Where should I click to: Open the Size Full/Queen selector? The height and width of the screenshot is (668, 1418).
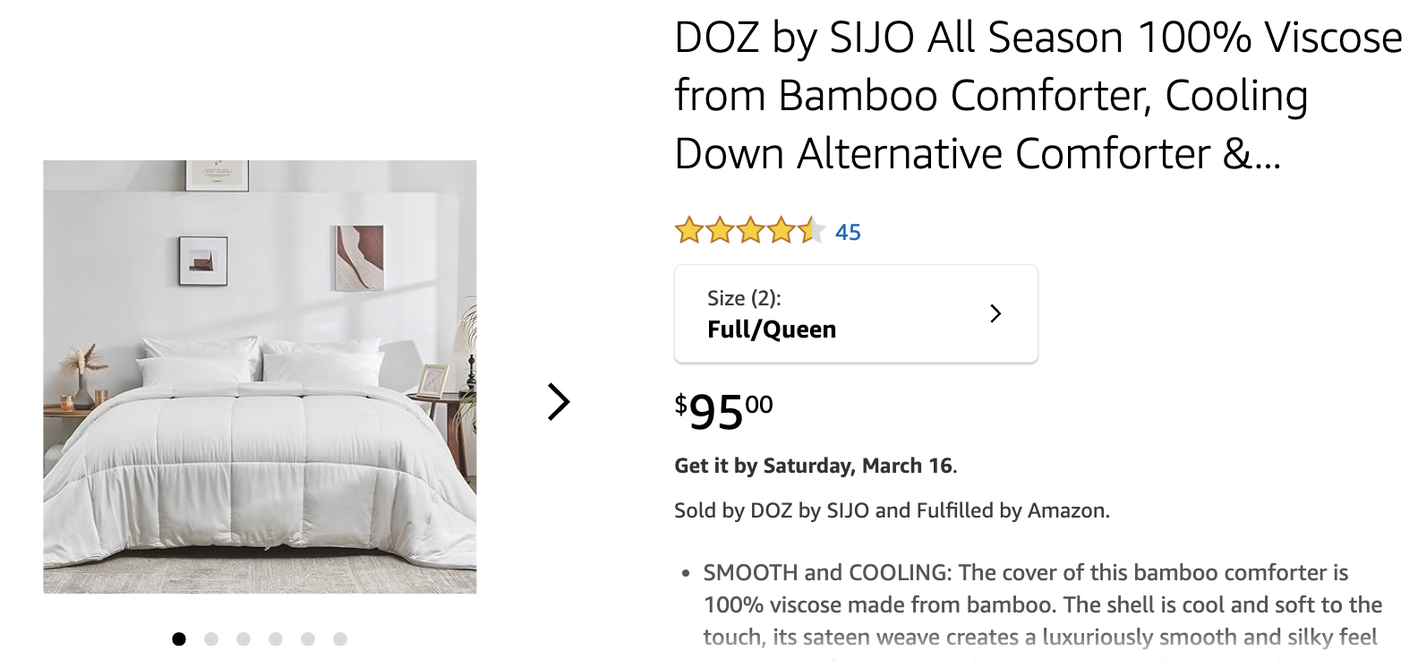coord(855,314)
